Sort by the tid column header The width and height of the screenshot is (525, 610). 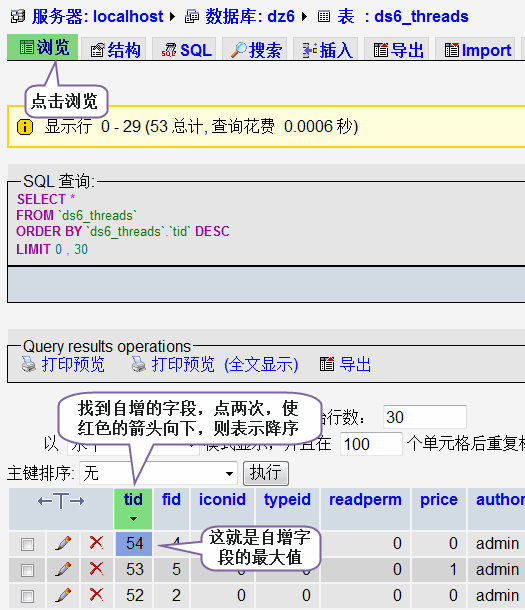coord(133,500)
